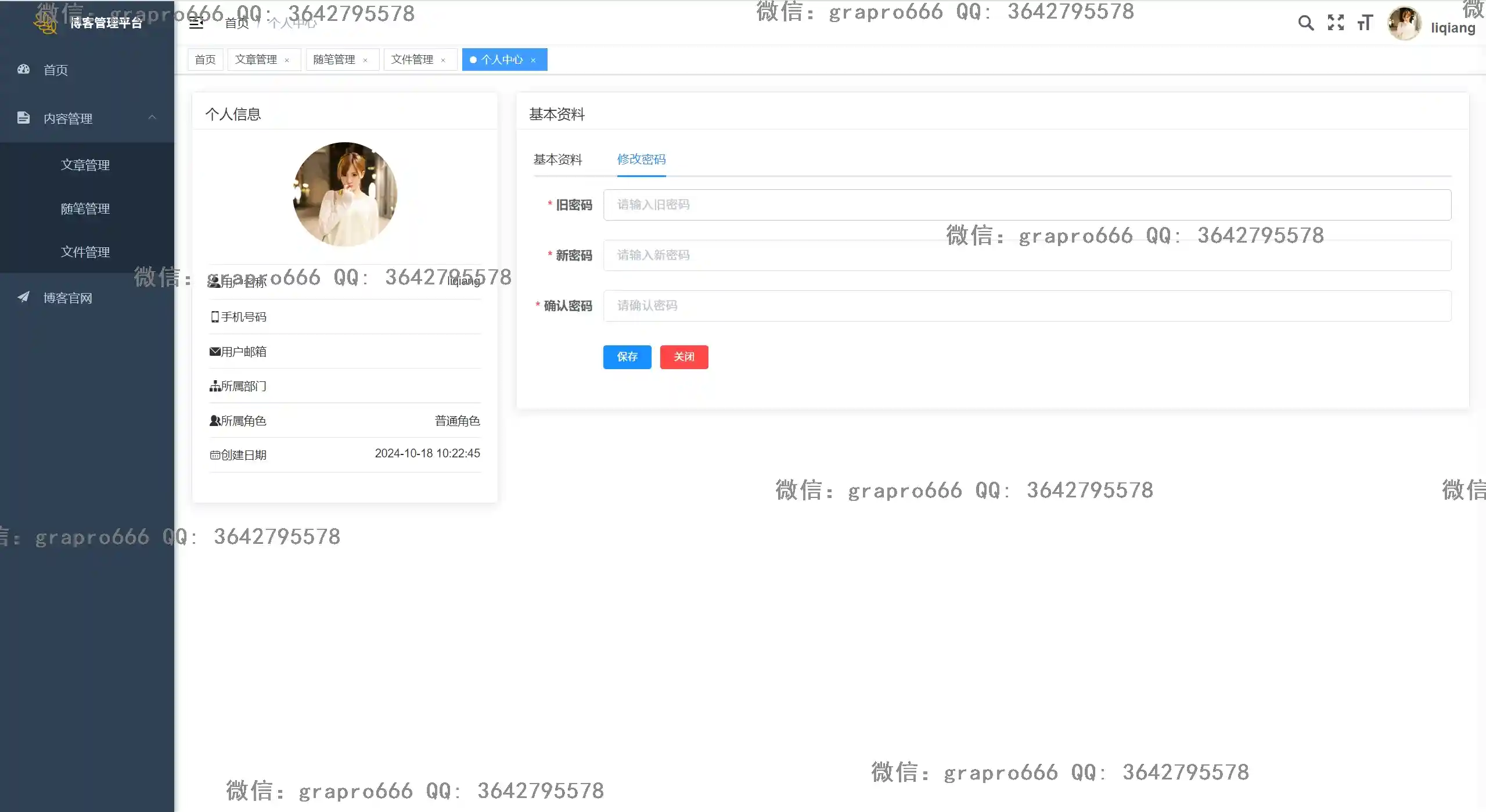The image size is (1486, 812).
Task: Open 首页 dashboard in sidebar
Action: pyautogui.click(x=56, y=70)
